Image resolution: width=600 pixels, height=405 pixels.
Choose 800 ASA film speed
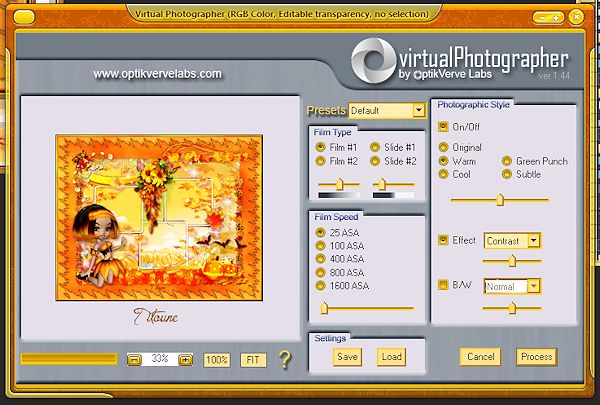[320, 272]
